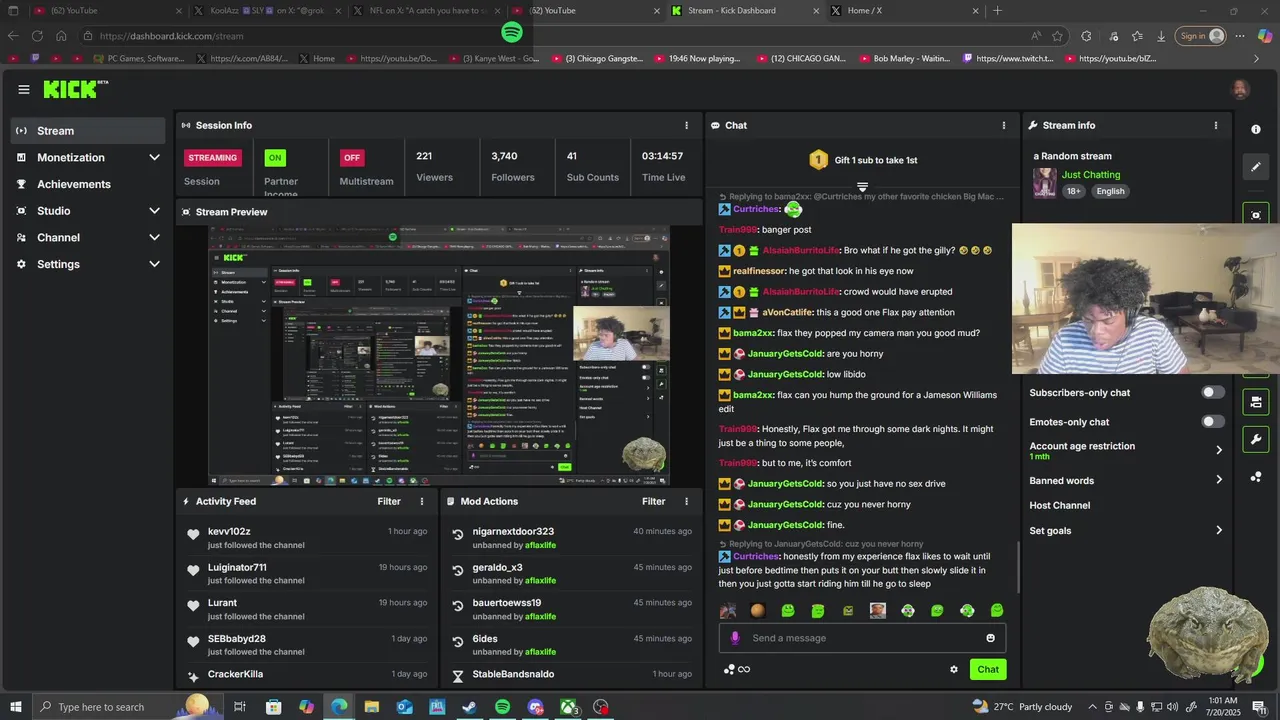Click the bookmark star icon in address bar
This screenshot has height=720, width=1280.
1057,36
